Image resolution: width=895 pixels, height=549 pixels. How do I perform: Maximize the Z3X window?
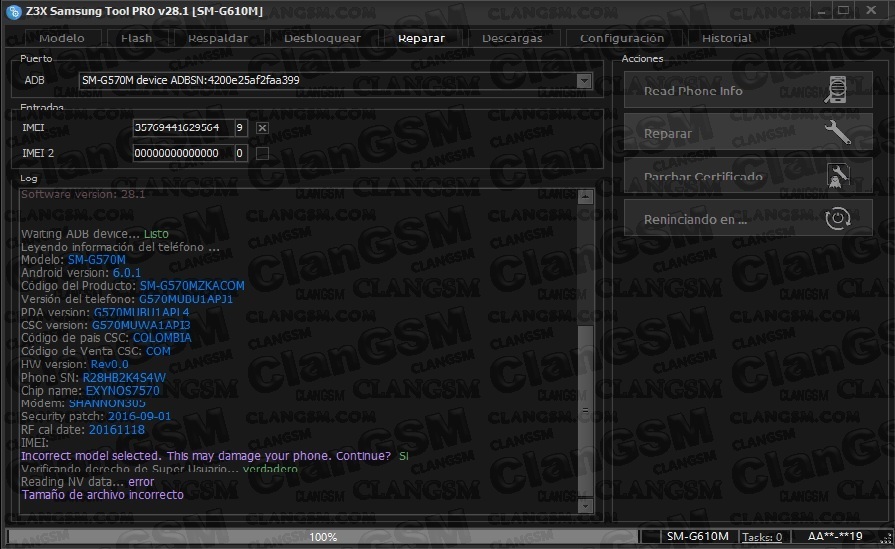click(844, 10)
